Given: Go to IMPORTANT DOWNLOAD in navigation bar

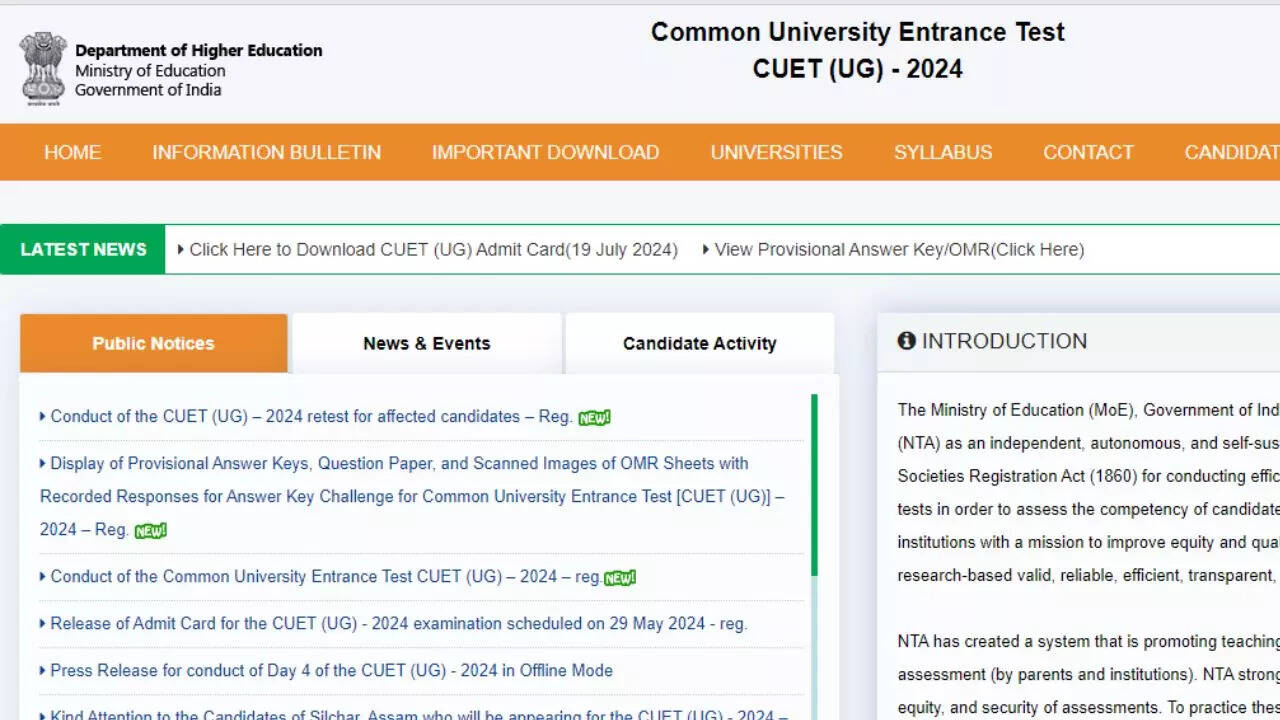Looking at the screenshot, I should [545, 152].
